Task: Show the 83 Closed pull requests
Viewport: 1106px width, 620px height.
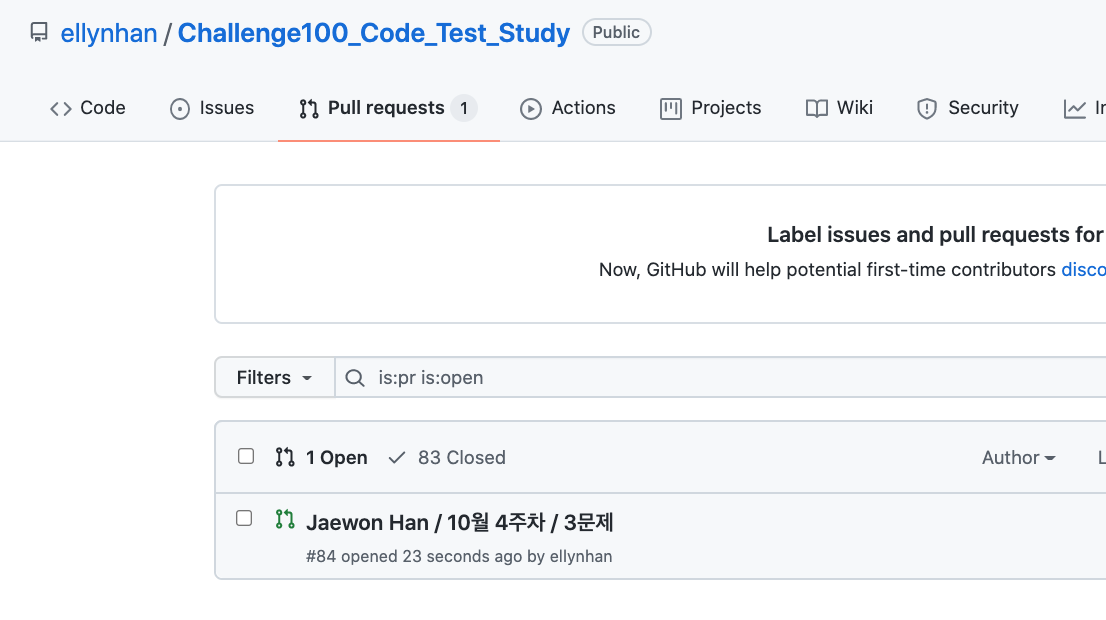Action: tap(447, 458)
